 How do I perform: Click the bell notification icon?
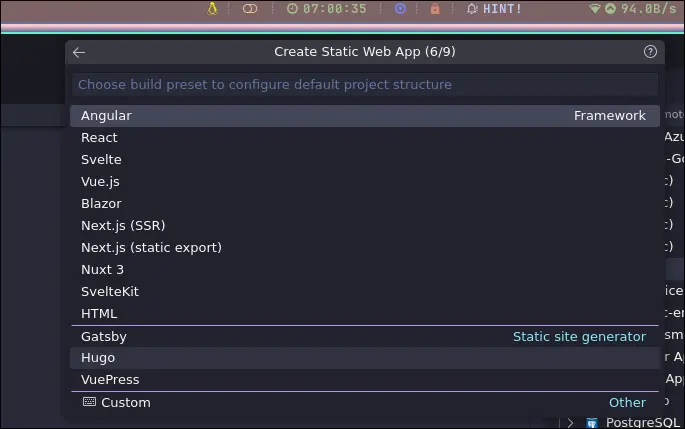pyautogui.click(x=472, y=9)
